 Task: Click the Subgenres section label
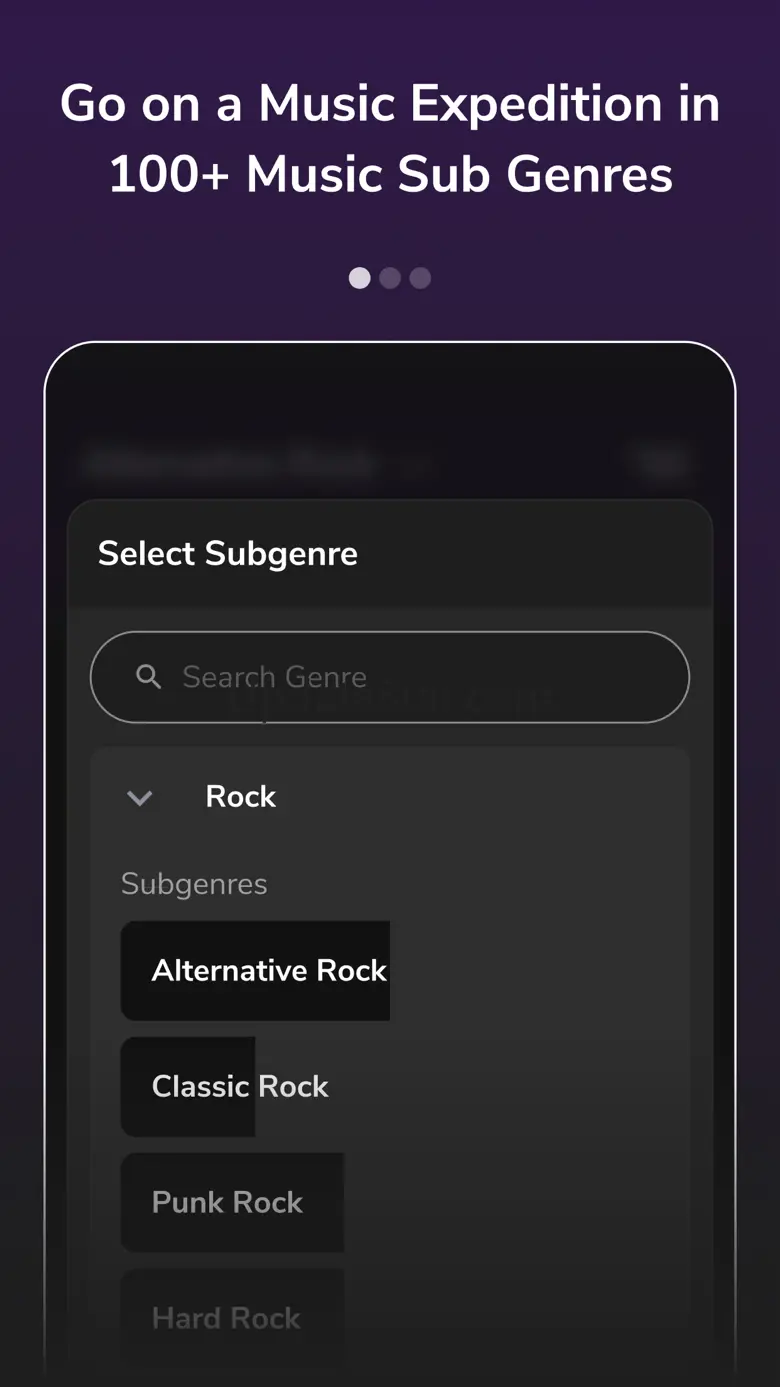194,884
